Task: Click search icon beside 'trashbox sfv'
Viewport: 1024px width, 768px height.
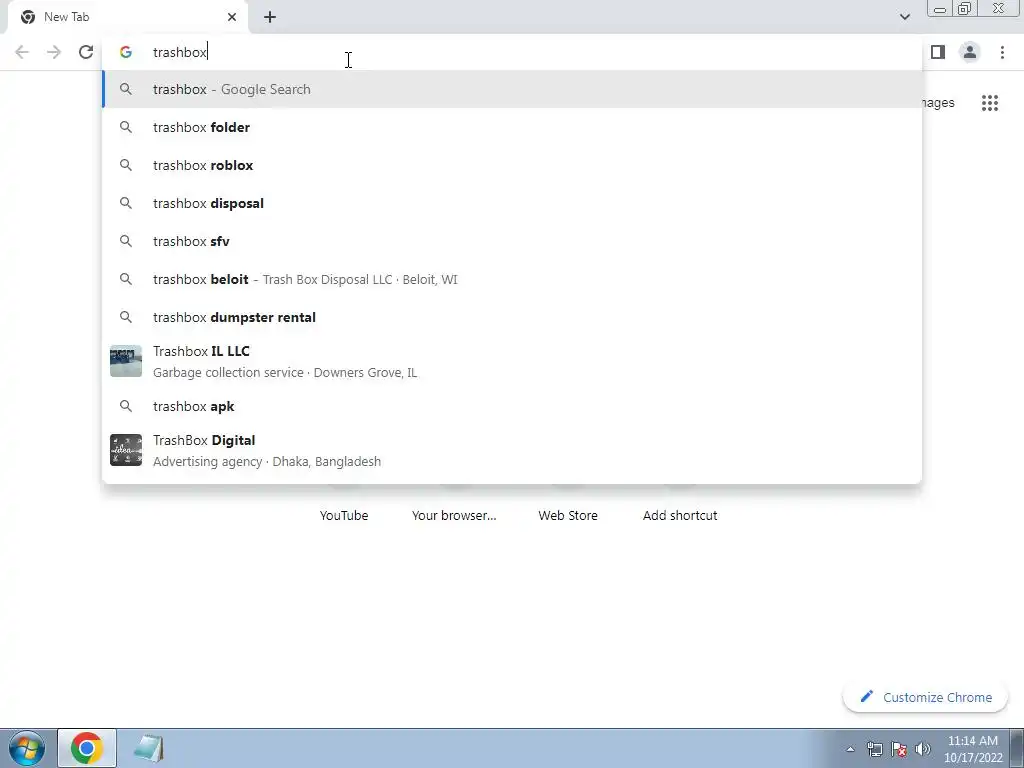Action: pos(126,242)
